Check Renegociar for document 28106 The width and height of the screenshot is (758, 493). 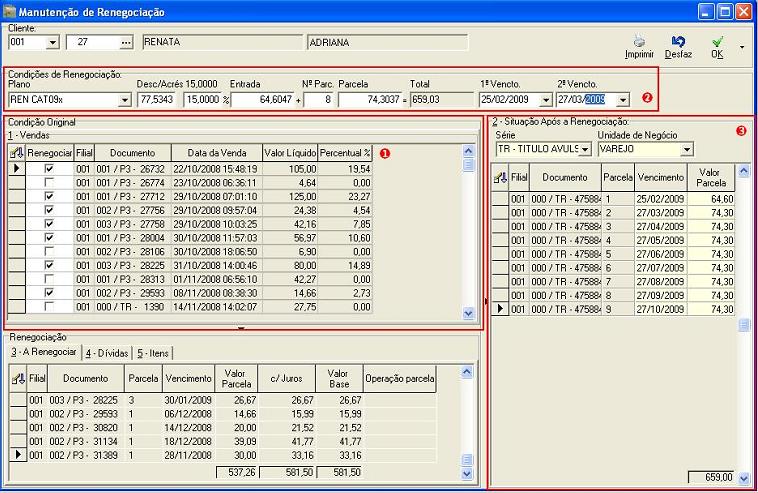[49, 251]
